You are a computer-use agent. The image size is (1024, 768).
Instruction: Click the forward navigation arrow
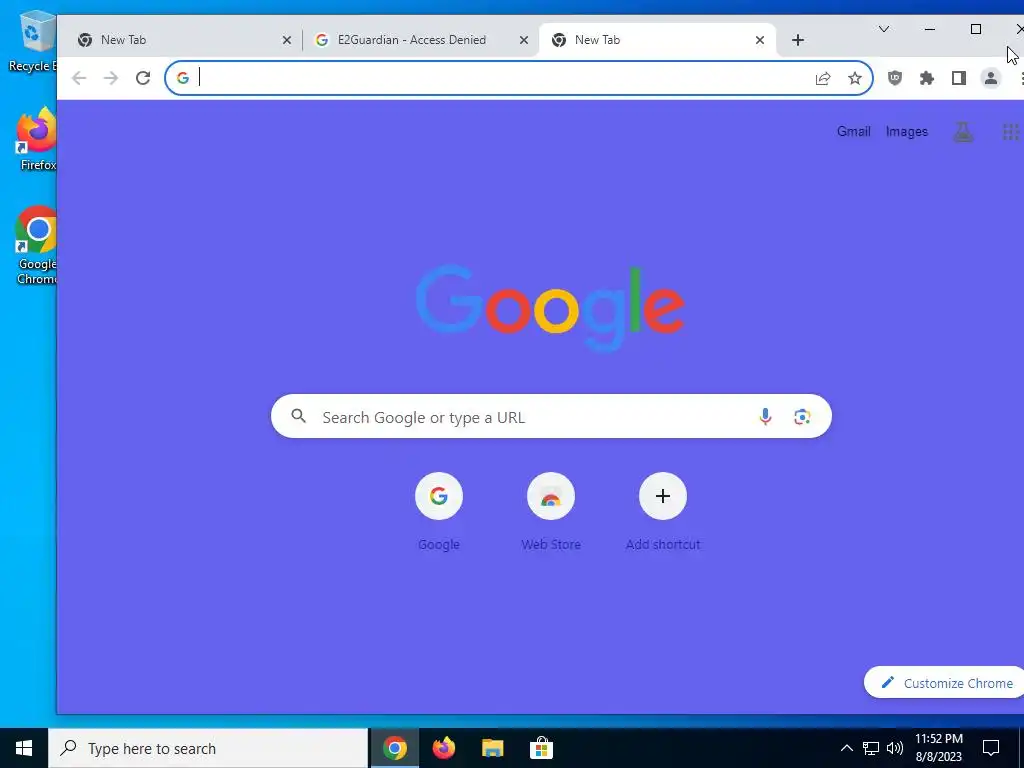(x=111, y=78)
